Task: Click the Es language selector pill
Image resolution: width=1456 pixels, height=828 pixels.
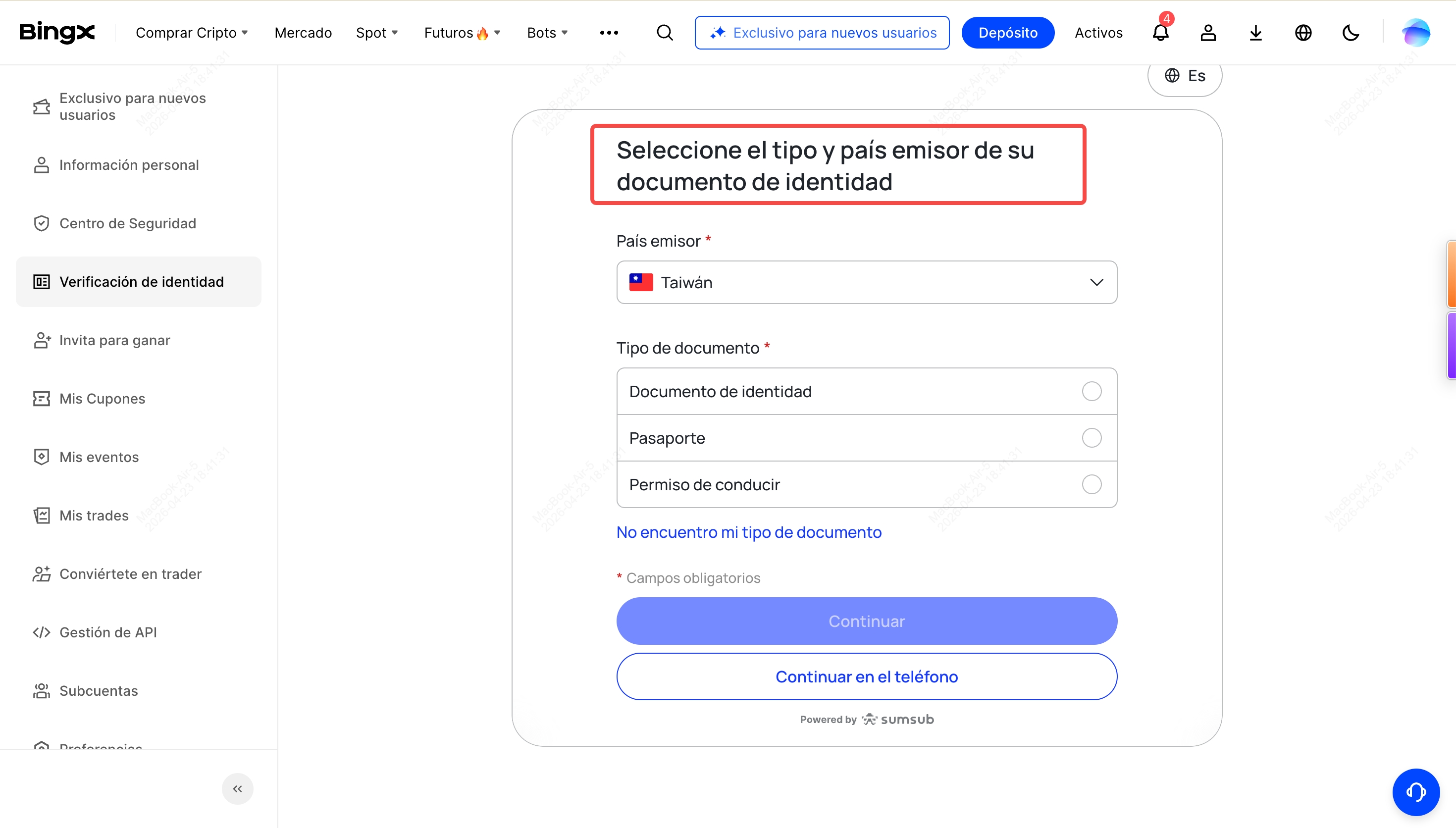Action: click(x=1185, y=76)
